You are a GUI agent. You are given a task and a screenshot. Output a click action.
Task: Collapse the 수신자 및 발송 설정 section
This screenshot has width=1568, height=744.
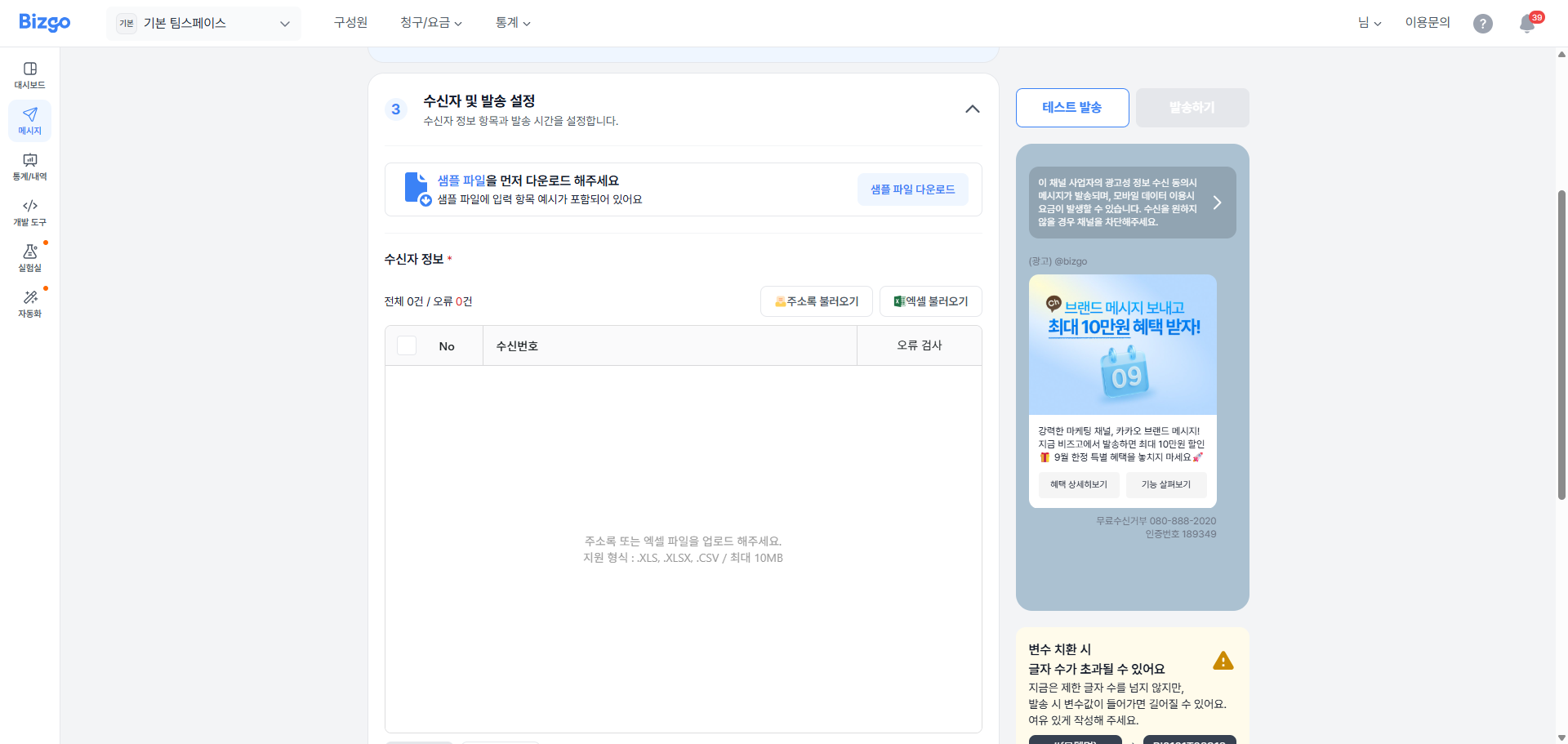(x=972, y=109)
